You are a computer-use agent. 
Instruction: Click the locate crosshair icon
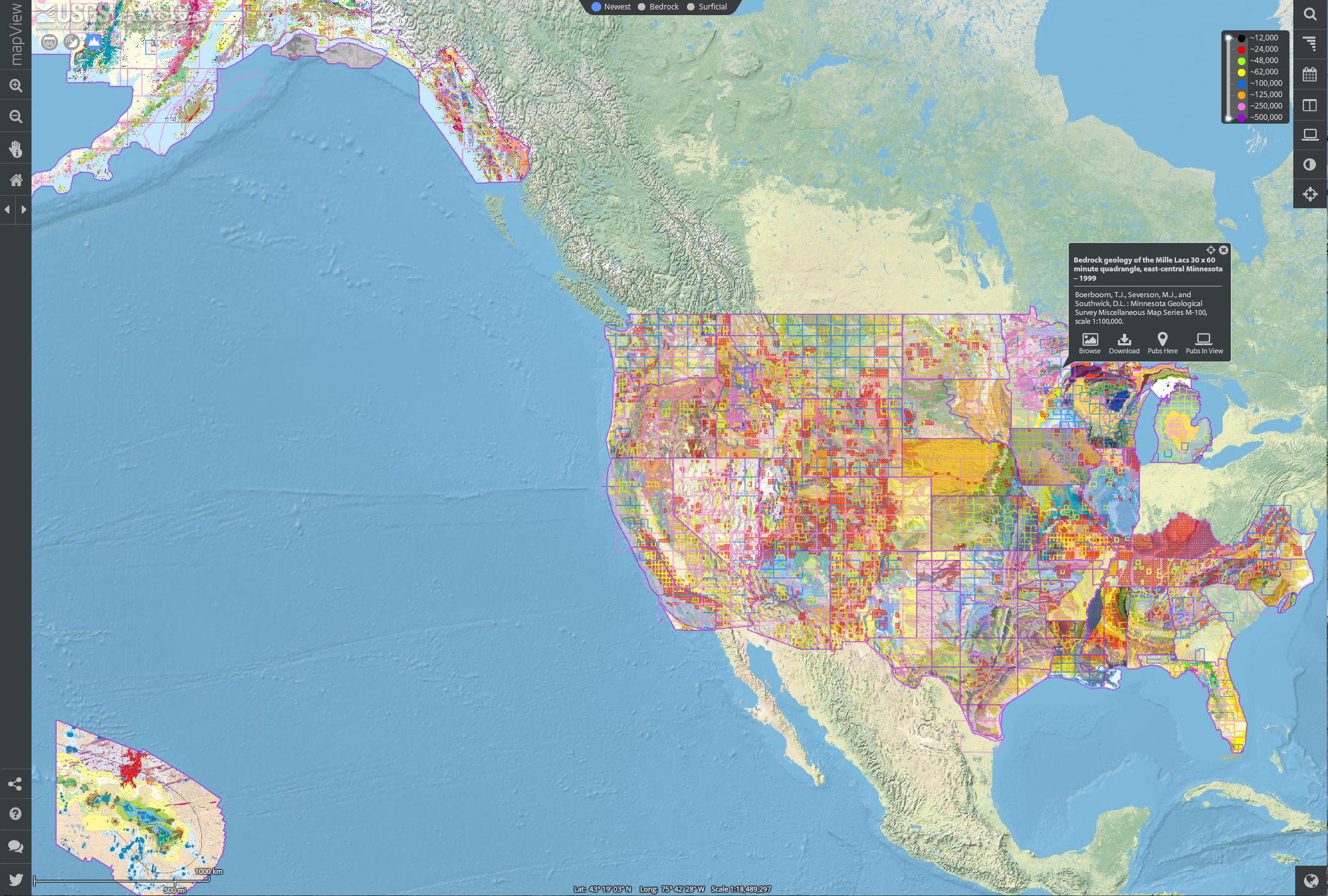click(x=1310, y=194)
